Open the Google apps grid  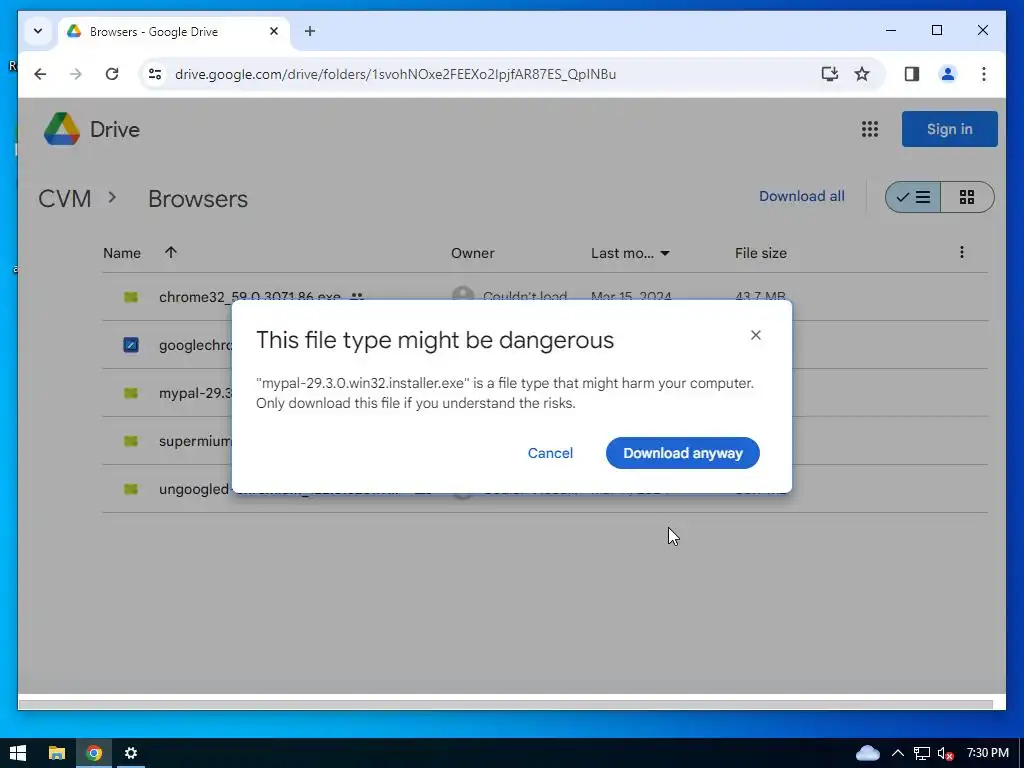(x=869, y=129)
